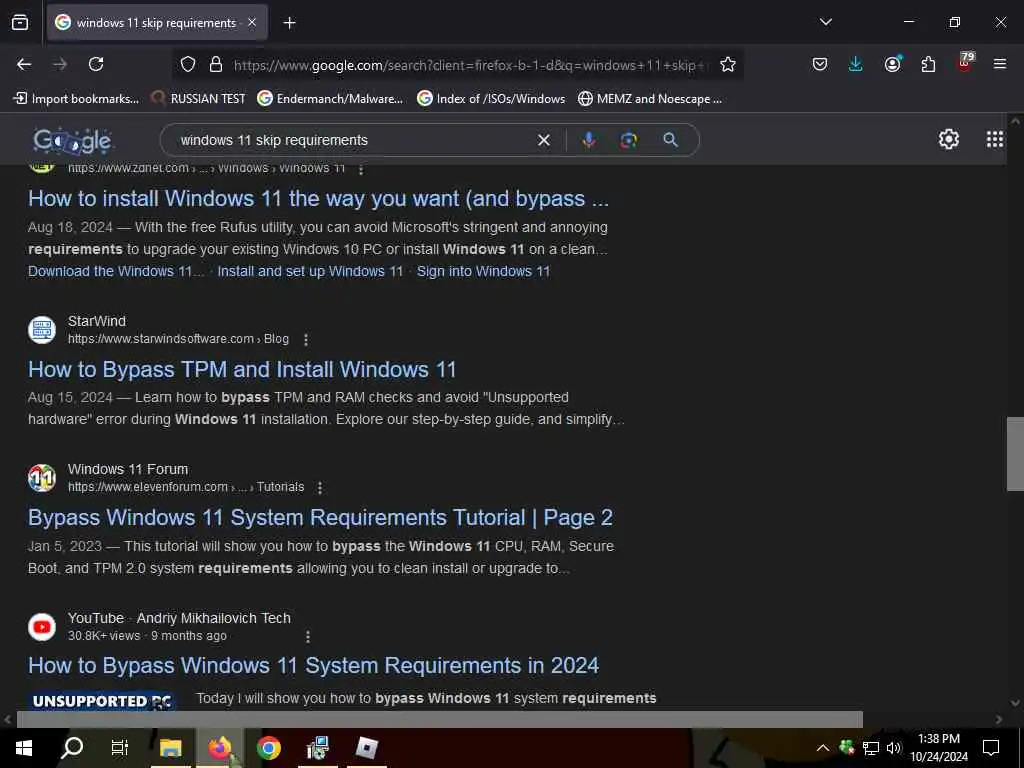Click the security tray icon with red badge

click(846, 747)
